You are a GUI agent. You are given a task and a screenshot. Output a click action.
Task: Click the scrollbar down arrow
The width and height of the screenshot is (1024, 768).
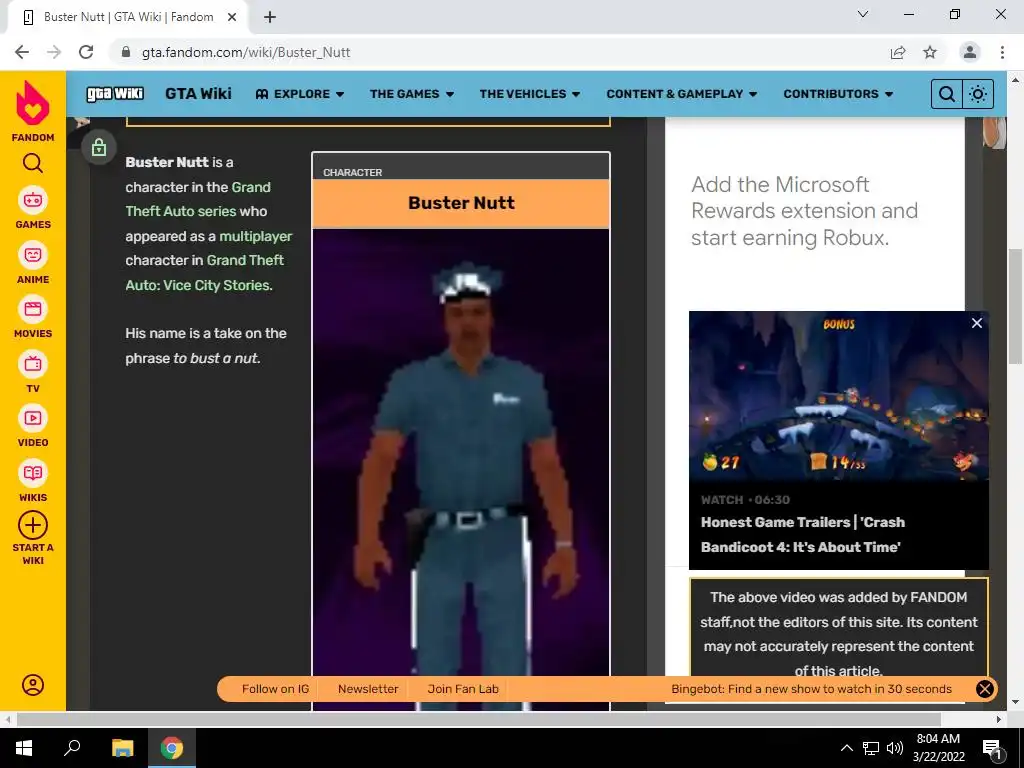pyautogui.click(x=1015, y=703)
